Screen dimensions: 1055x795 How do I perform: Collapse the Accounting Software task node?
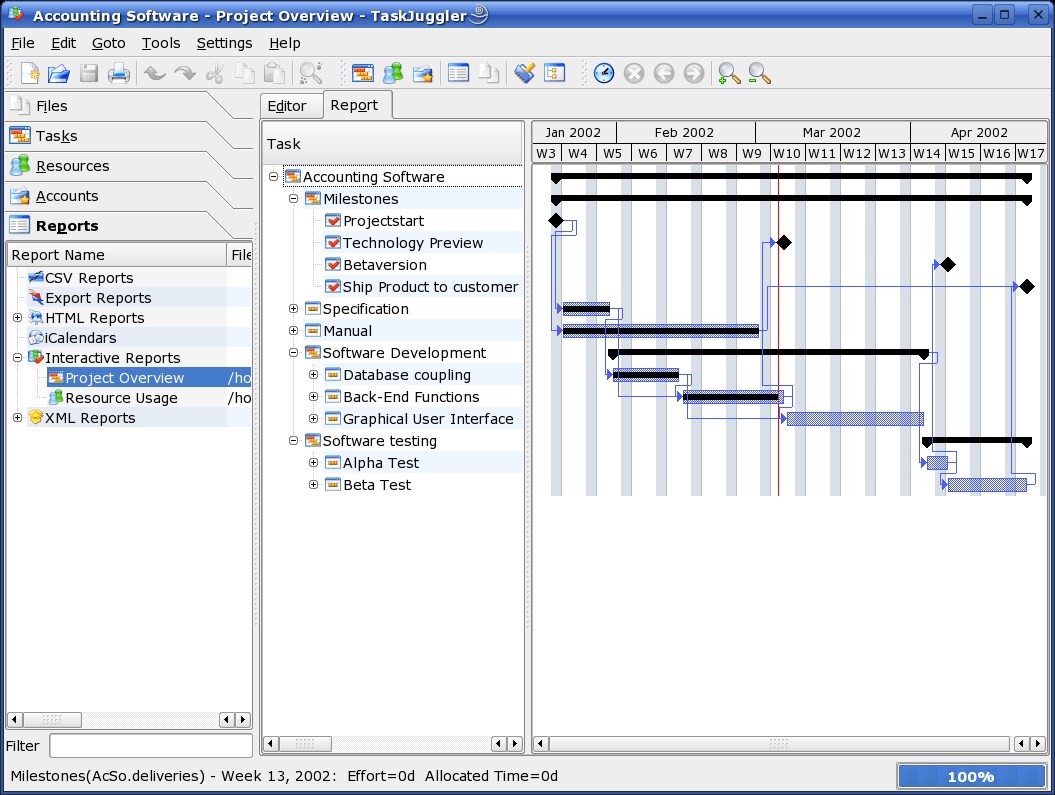(x=273, y=176)
